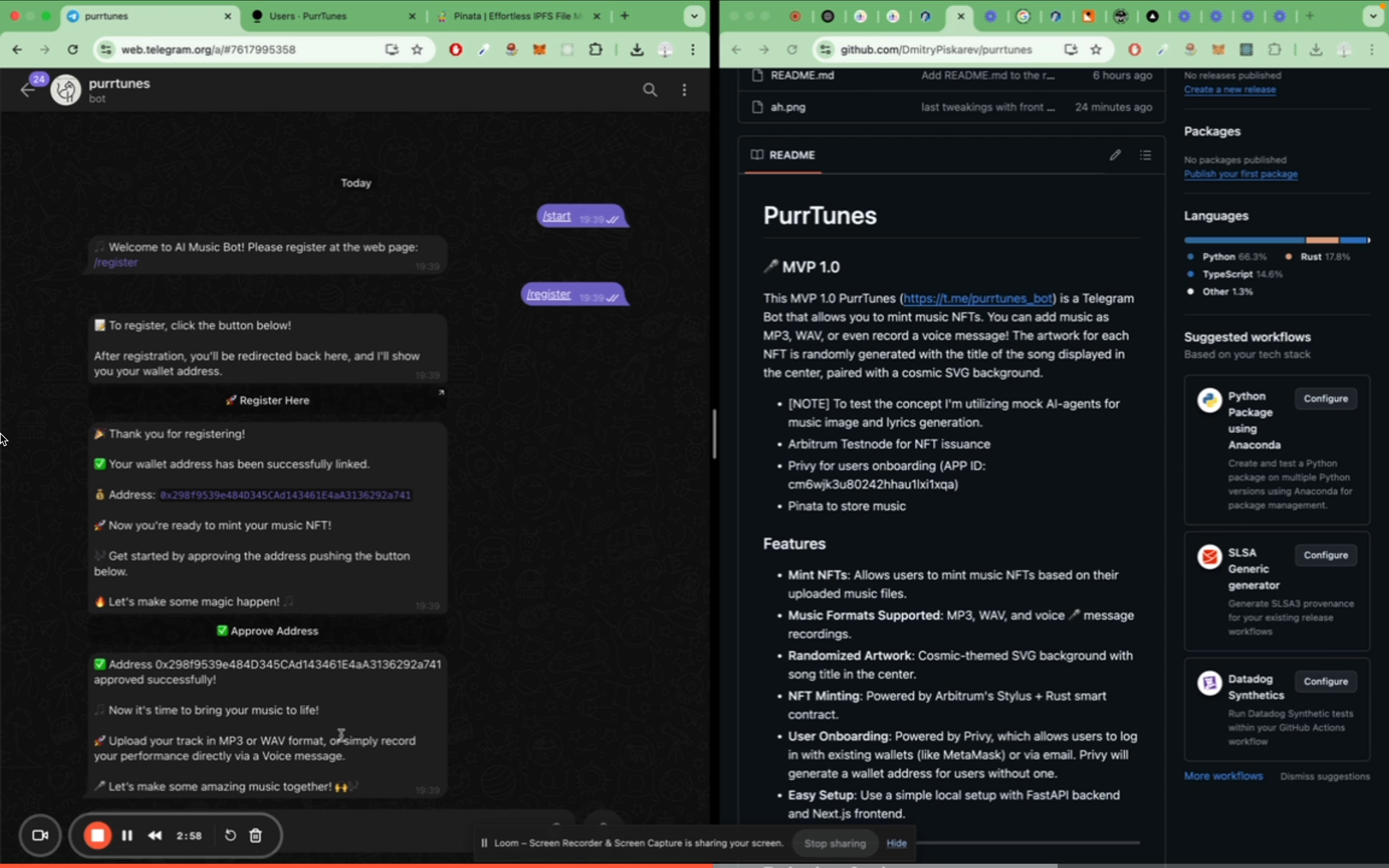
Task: Select the README tab in GitHub
Action: [783, 155]
